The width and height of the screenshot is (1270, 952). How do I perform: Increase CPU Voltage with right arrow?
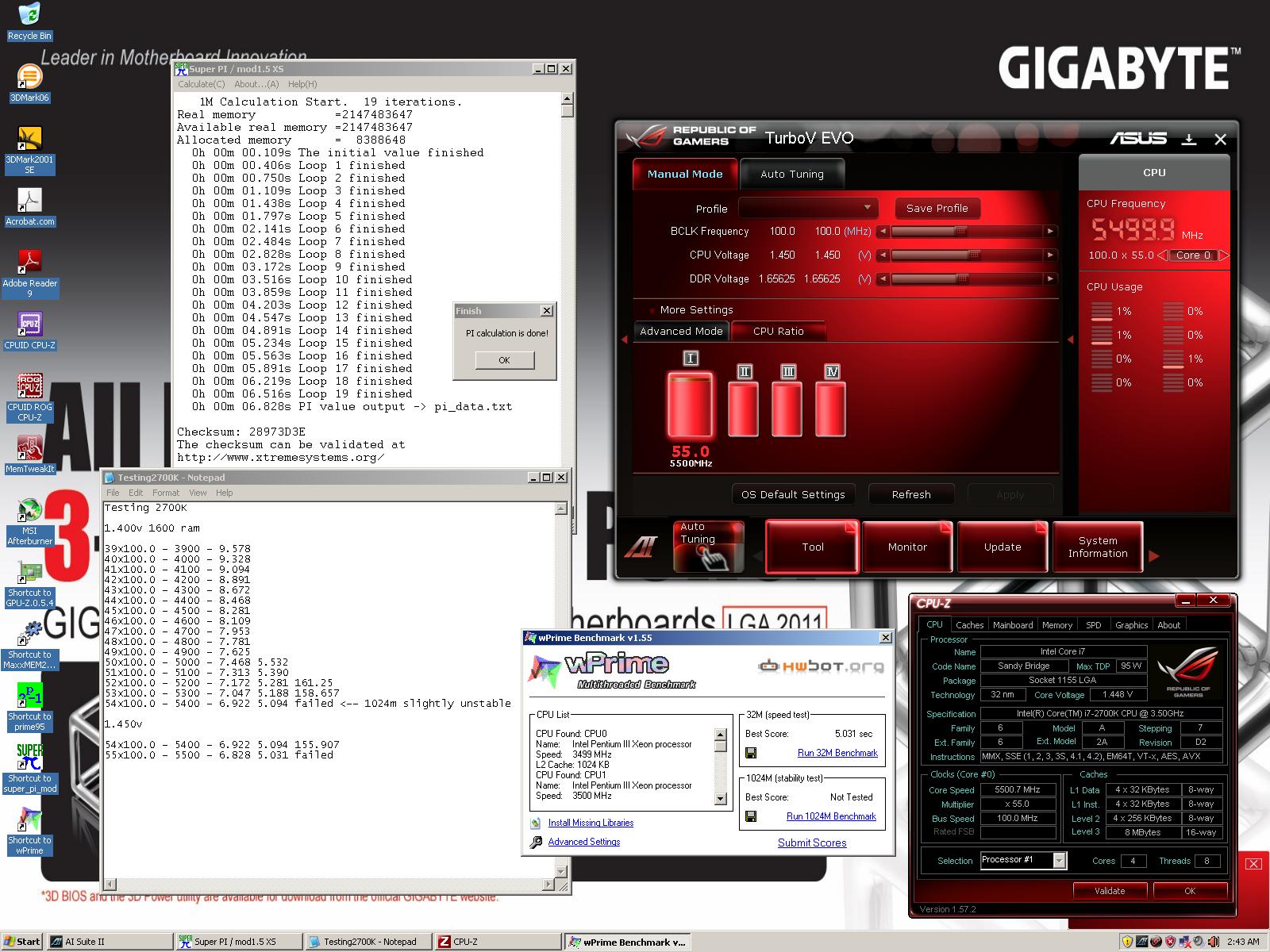pos(1051,255)
